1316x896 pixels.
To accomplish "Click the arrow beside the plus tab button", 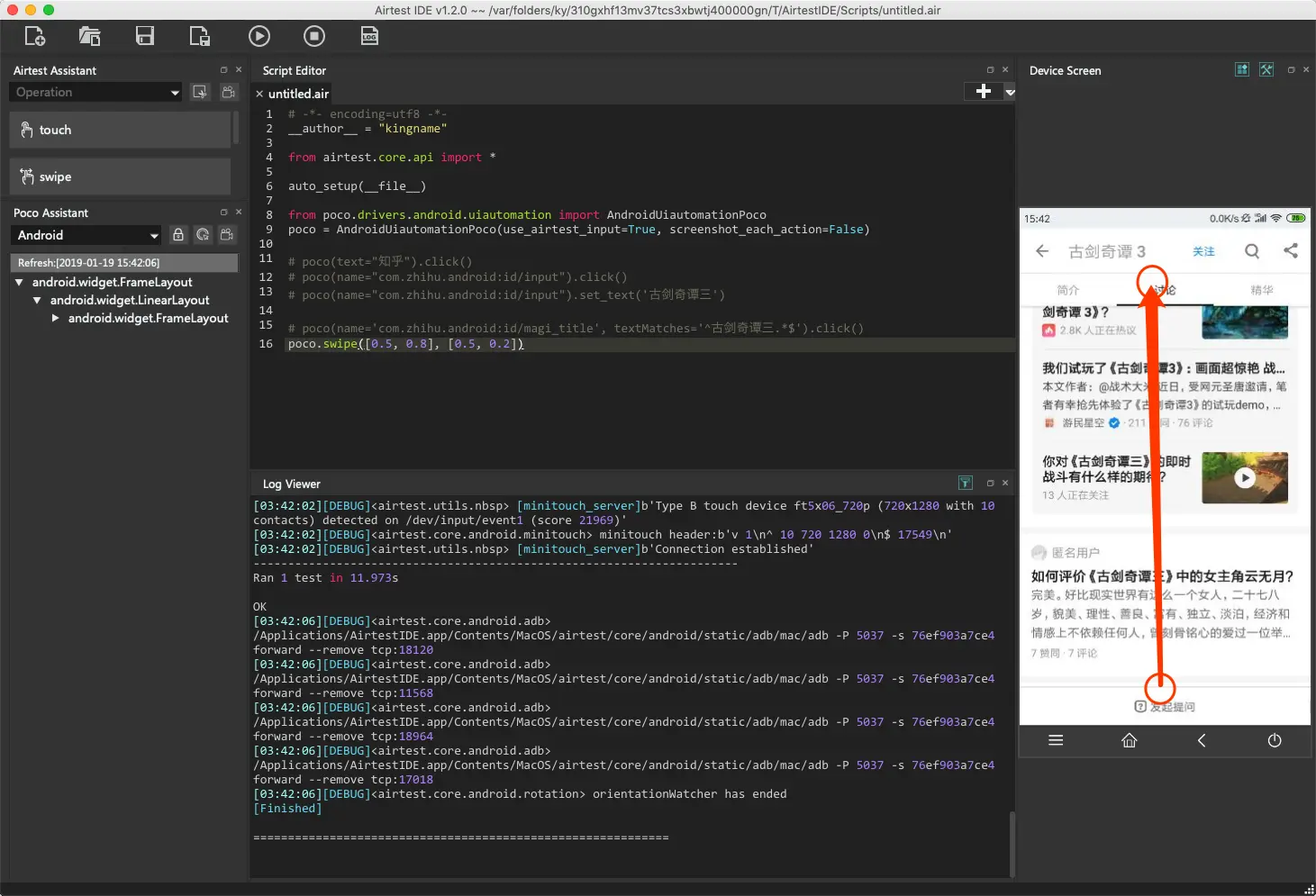I will pyautogui.click(x=1010, y=92).
